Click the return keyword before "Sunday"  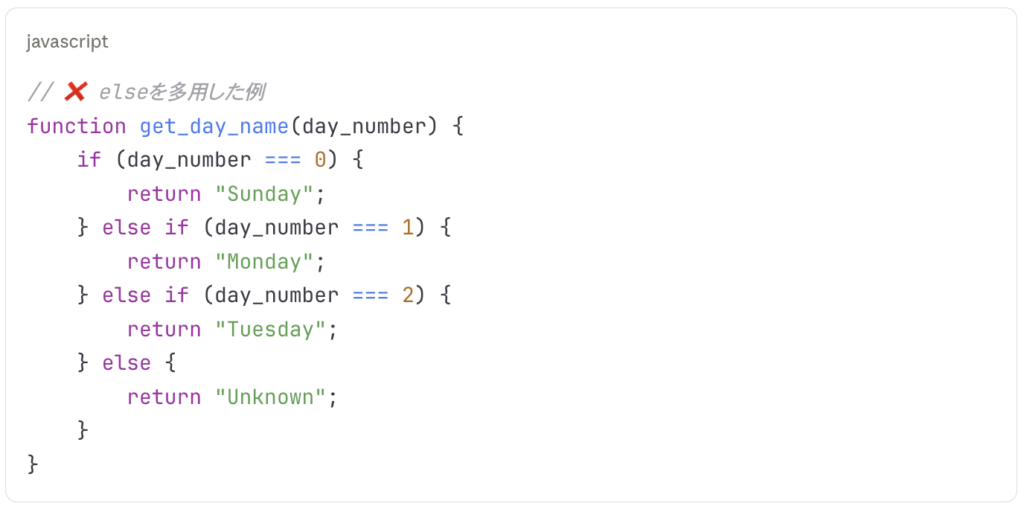click(x=164, y=194)
